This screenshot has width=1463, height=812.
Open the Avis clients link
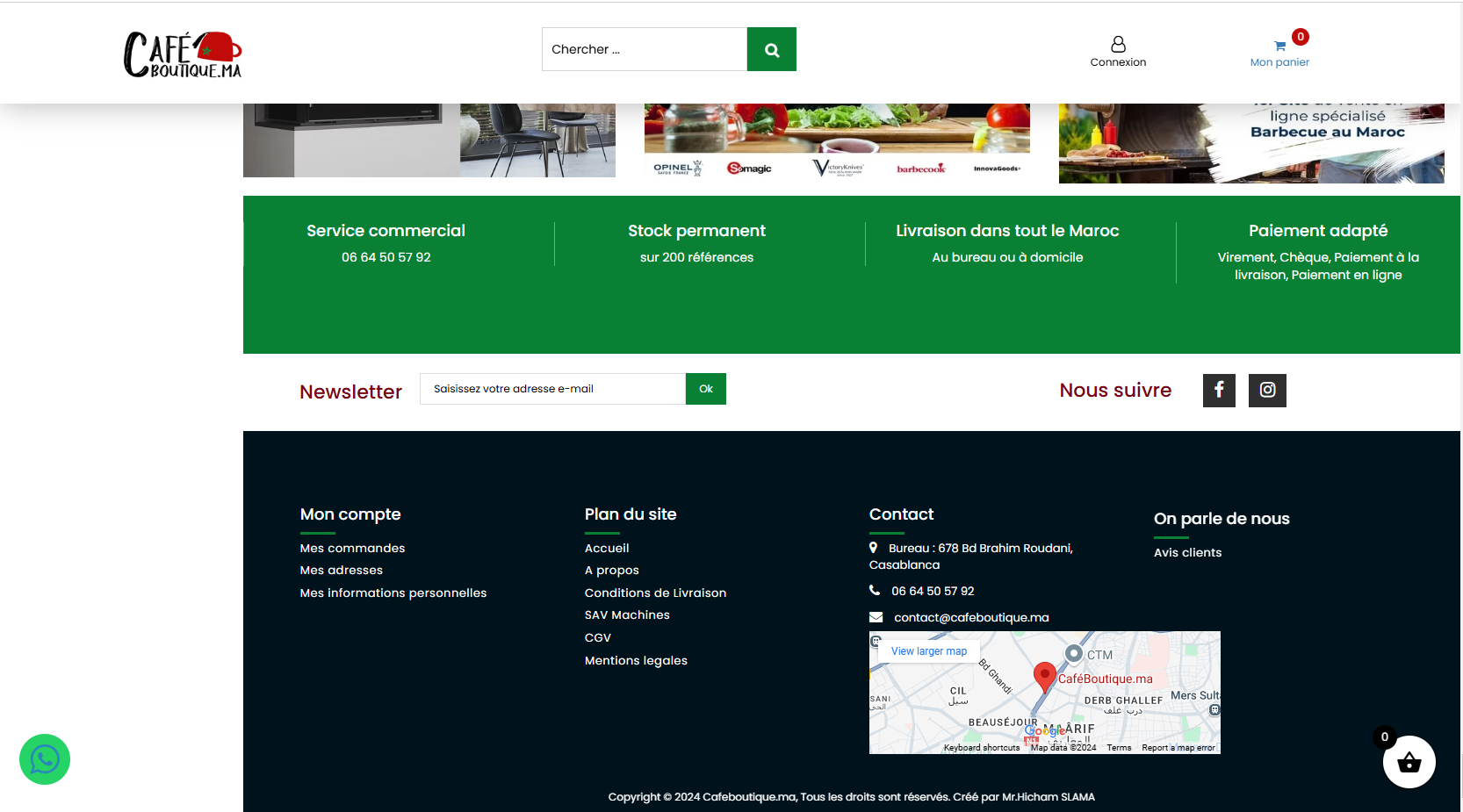coord(1187,552)
